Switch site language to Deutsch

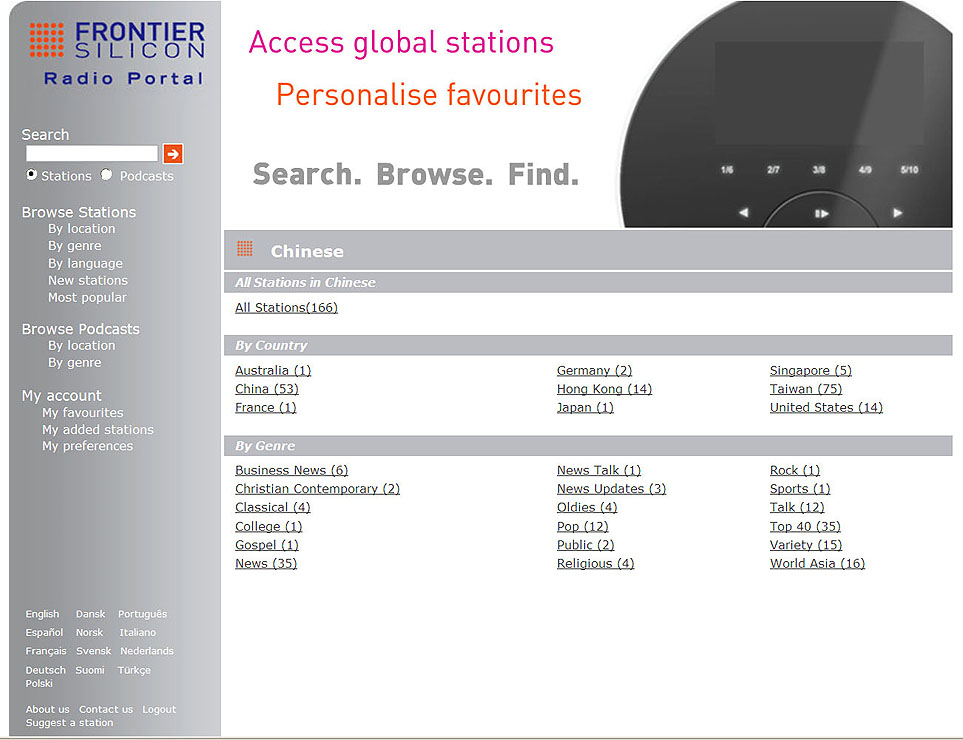coord(45,670)
